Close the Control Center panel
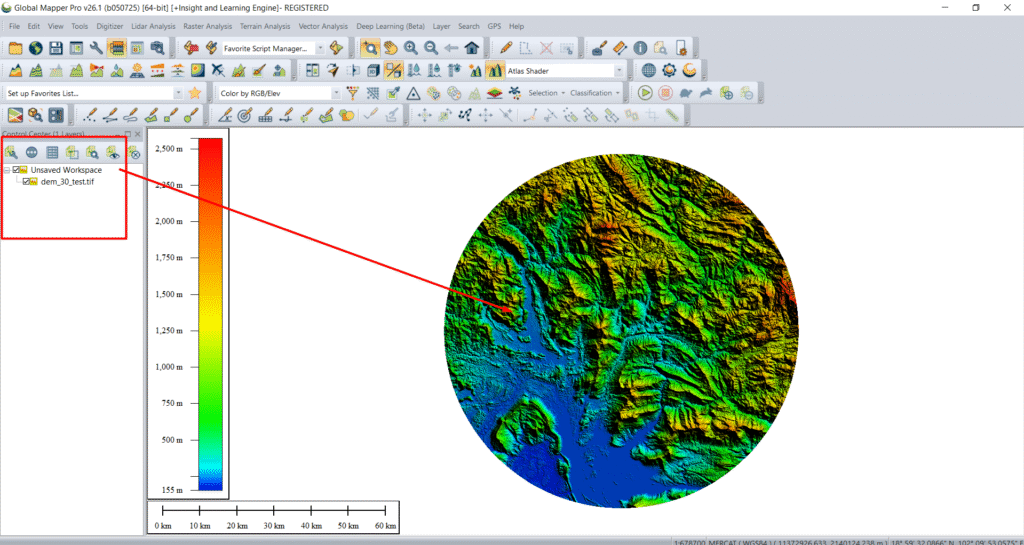Image resolution: width=1024 pixels, height=545 pixels. pyautogui.click(x=138, y=134)
